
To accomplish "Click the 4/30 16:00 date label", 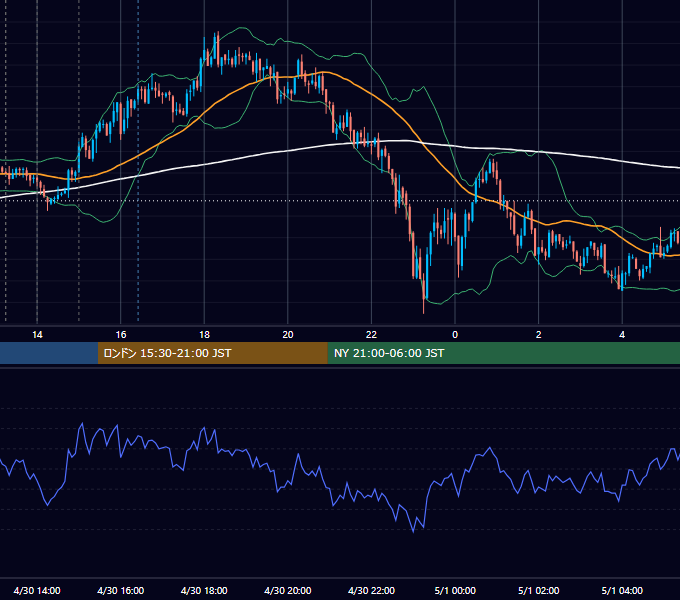I will [121, 590].
